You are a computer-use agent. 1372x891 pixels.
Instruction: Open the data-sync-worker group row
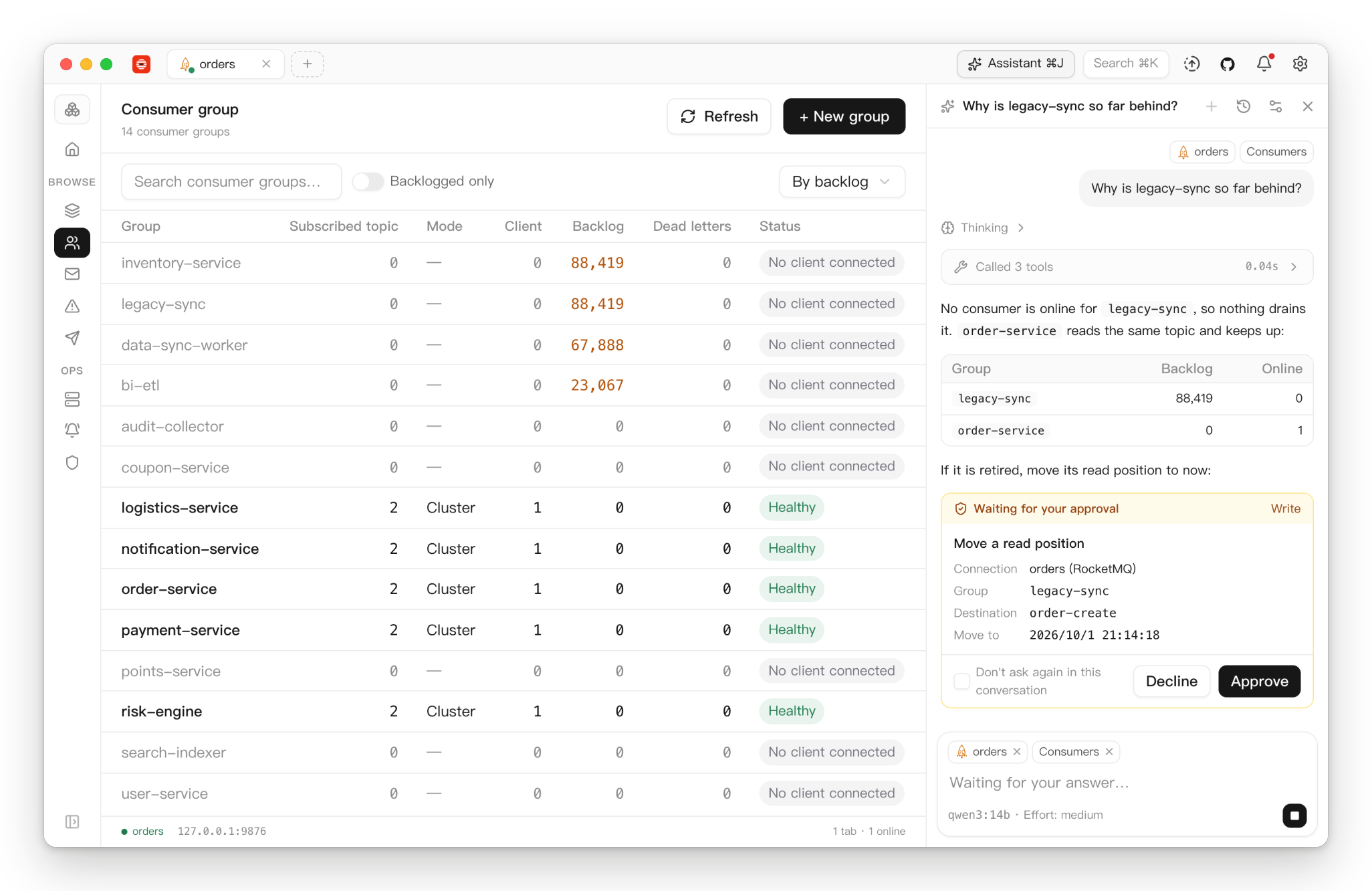point(513,345)
